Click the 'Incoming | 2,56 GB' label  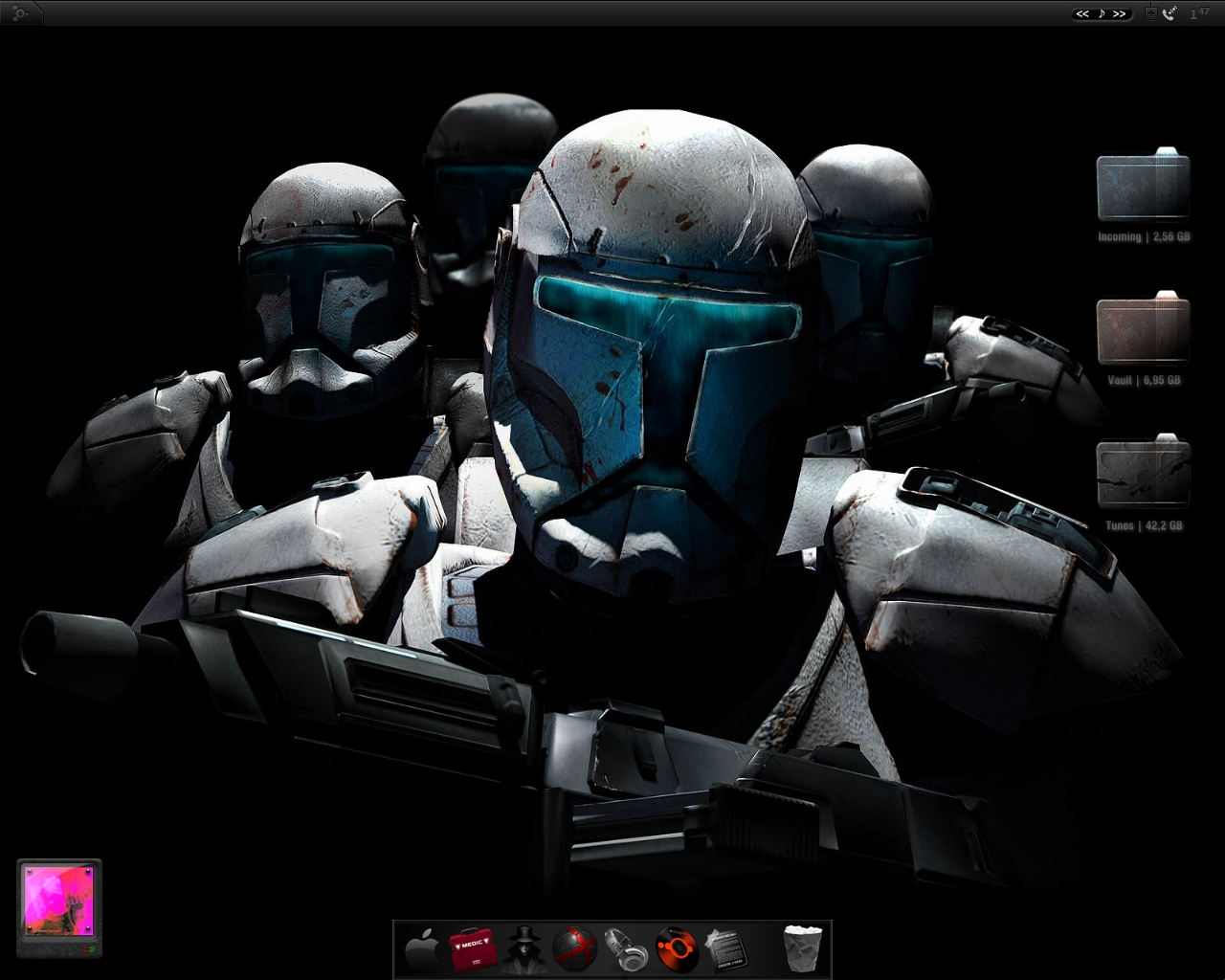click(x=1144, y=236)
